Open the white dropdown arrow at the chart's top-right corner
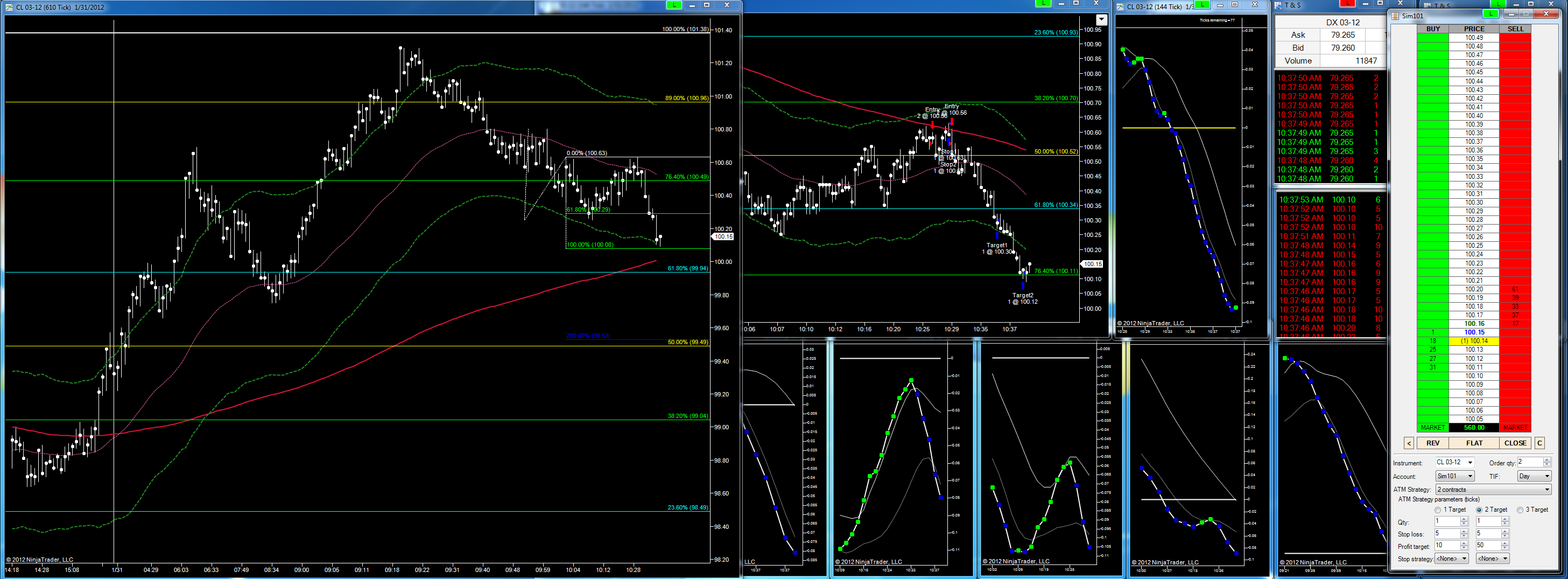1568x579 pixels. (1101, 20)
